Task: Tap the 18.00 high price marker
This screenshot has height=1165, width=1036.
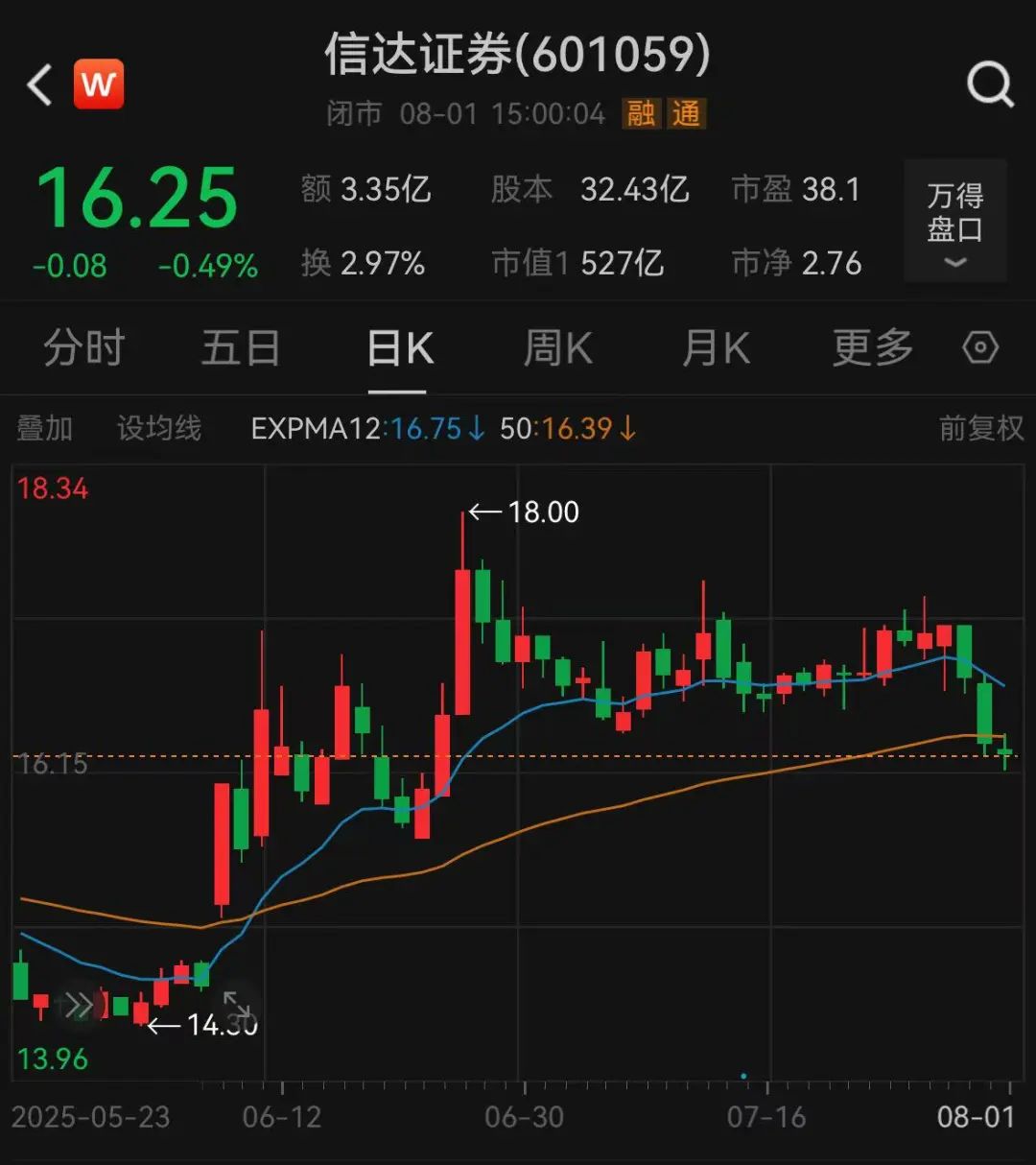Action: [525, 512]
